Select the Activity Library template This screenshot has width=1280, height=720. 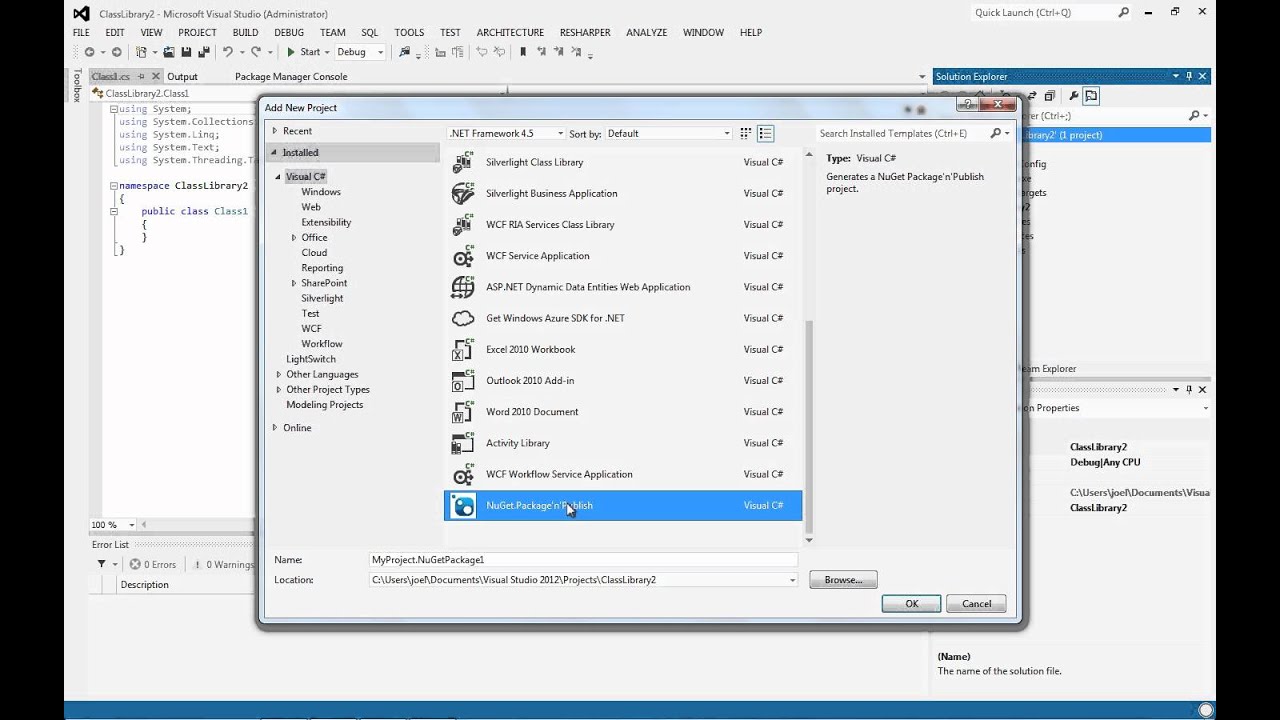tap(623, 443)
